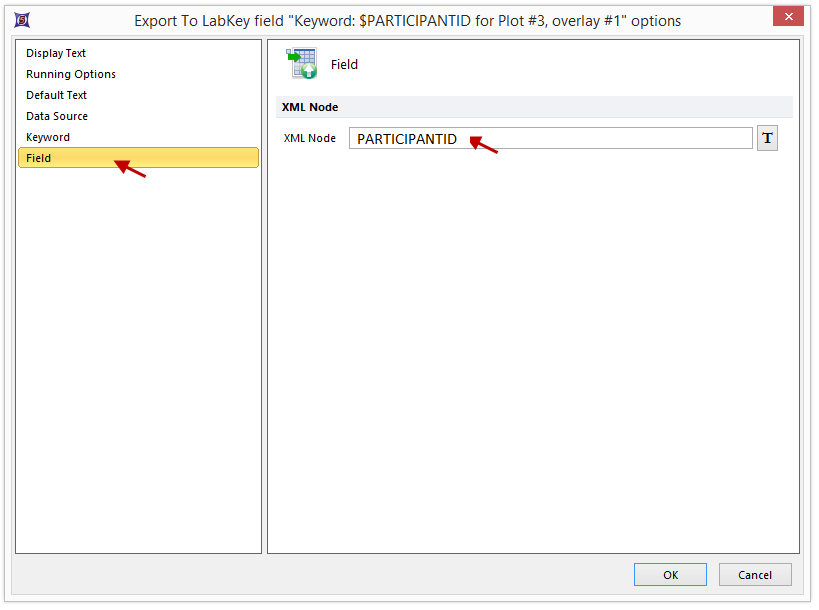Click the XML Node text field
The width and height of the screenshot is (819, 610).
551,138
